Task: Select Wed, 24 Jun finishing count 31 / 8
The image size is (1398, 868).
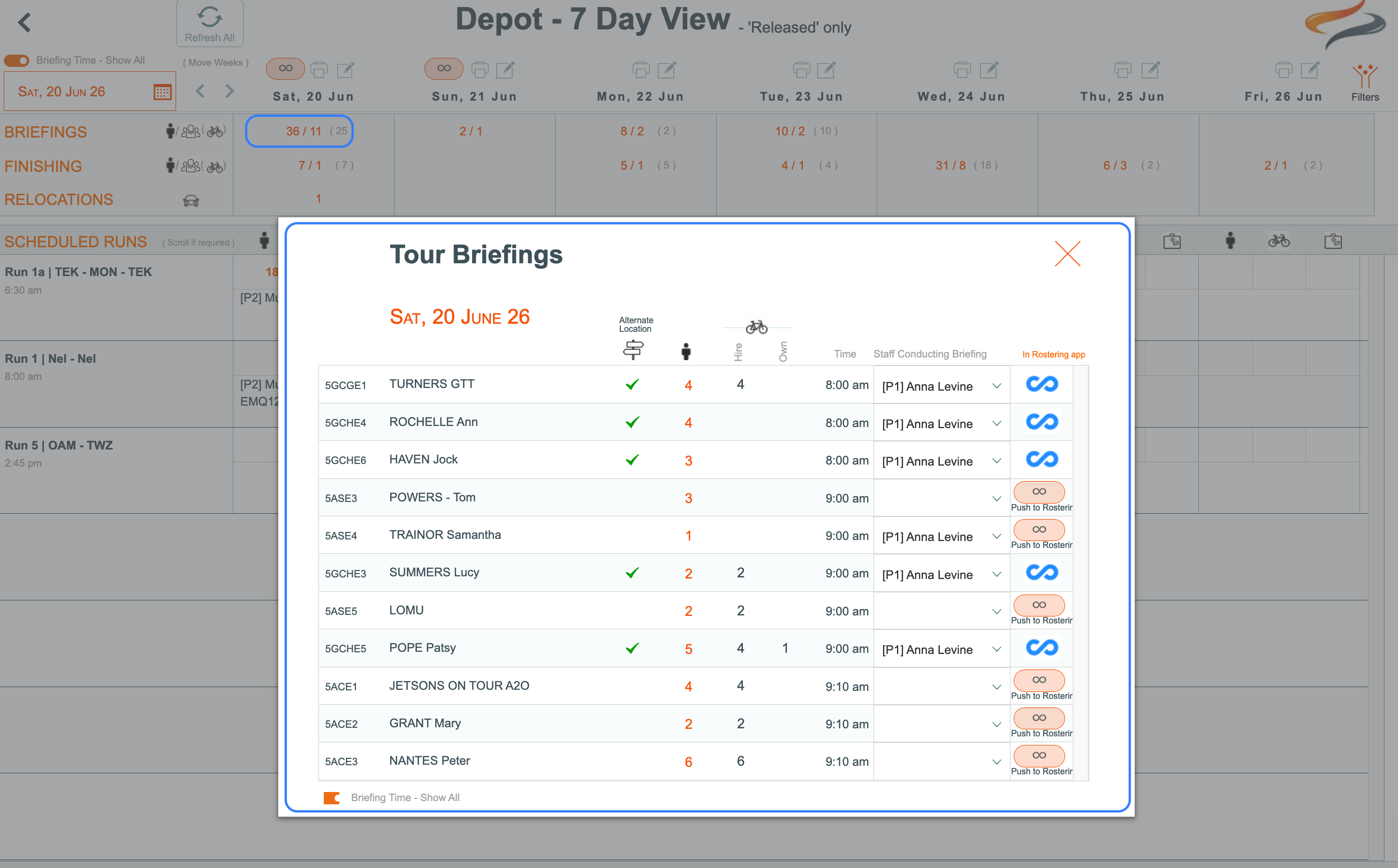Action: coord(951,165)
